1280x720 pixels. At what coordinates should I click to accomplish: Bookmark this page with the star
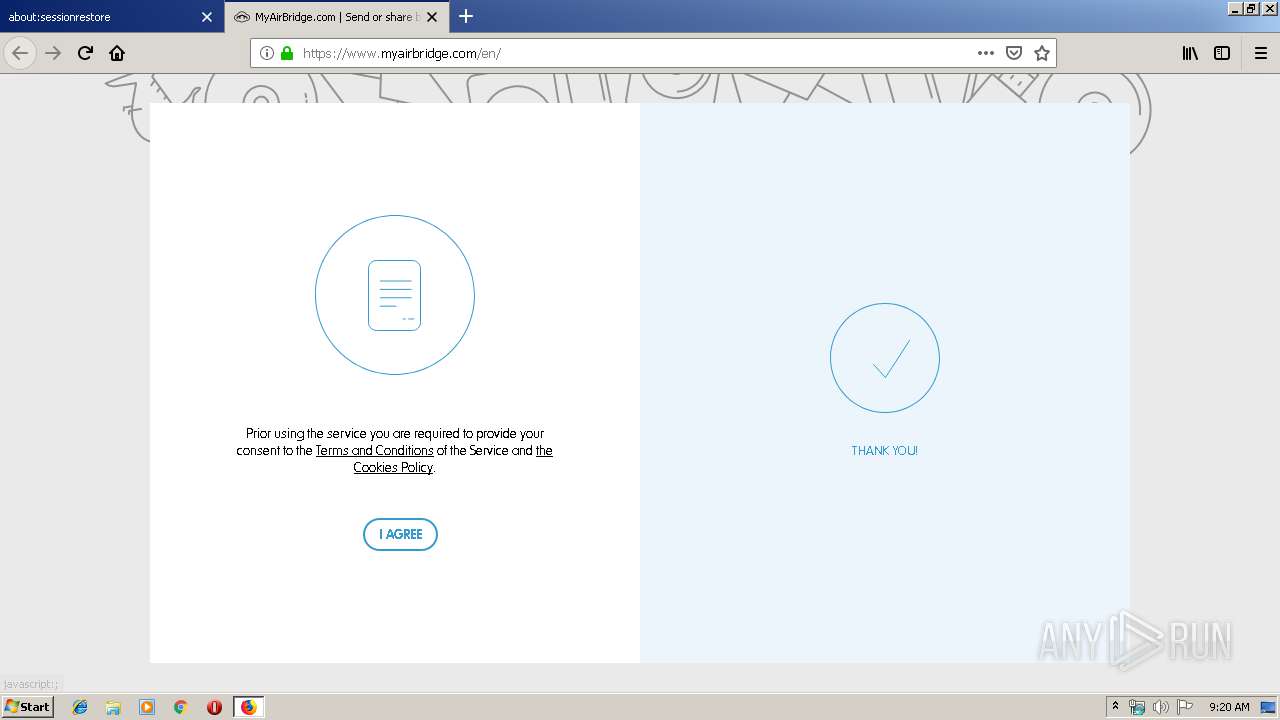(1042, 53)
